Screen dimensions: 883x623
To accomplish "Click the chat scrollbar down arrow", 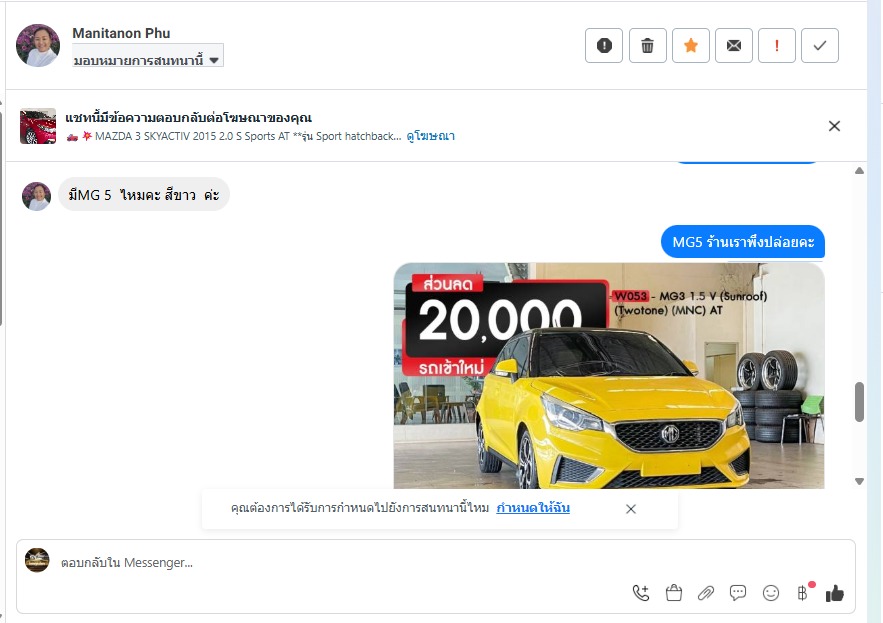I will [859, 481].
